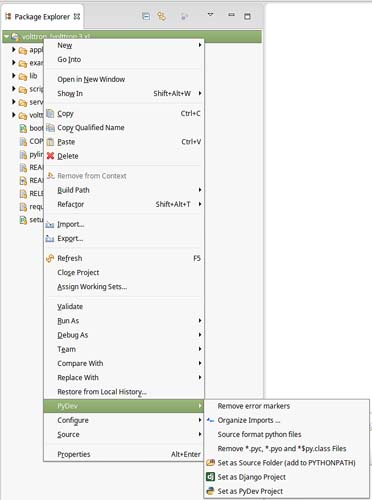Choose Remove *.pyc, *.pyo files option
Screen dimensions: 372x500
[287, 449]
